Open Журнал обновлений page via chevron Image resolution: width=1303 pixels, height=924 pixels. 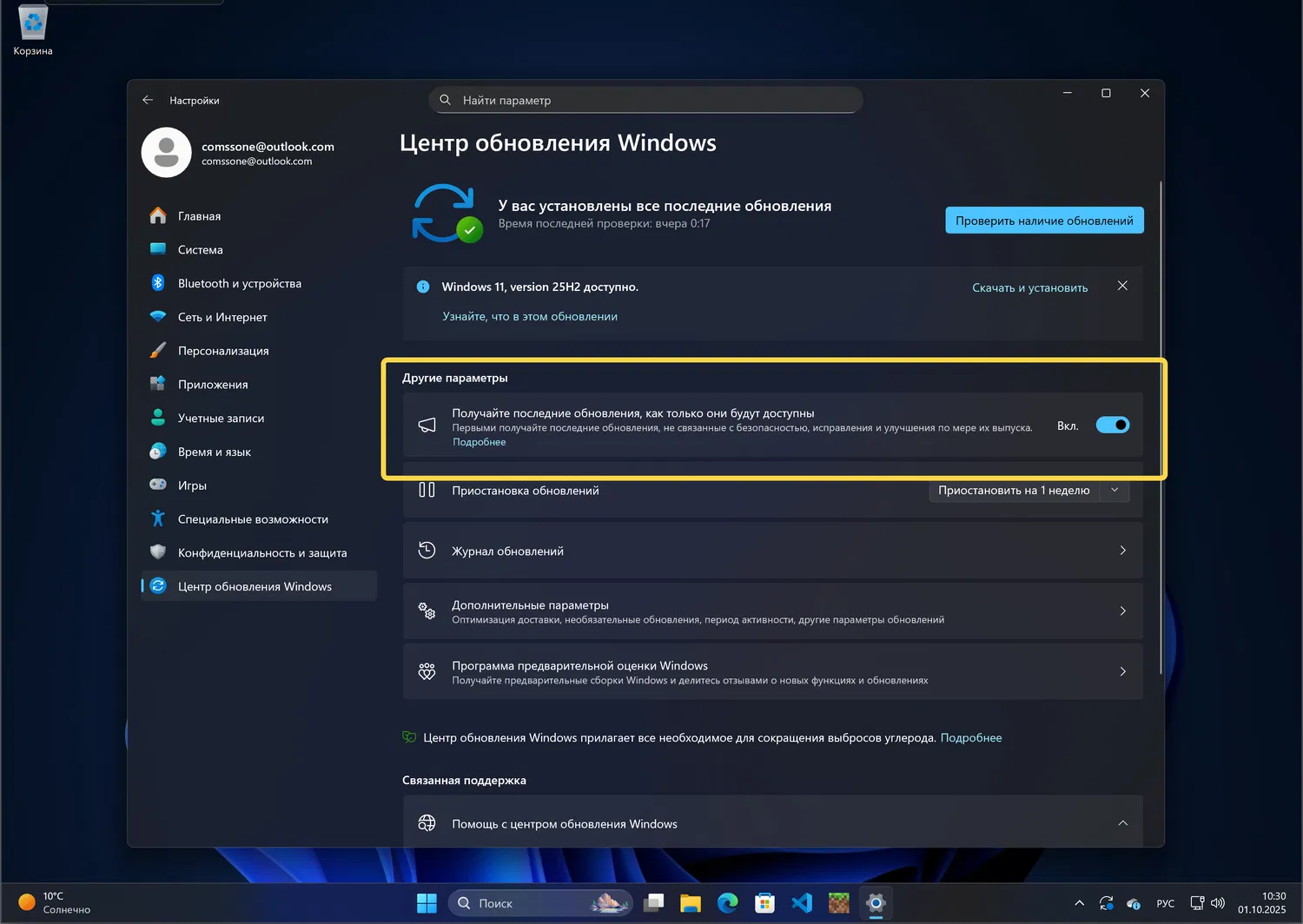click(x=1123, y=551)
